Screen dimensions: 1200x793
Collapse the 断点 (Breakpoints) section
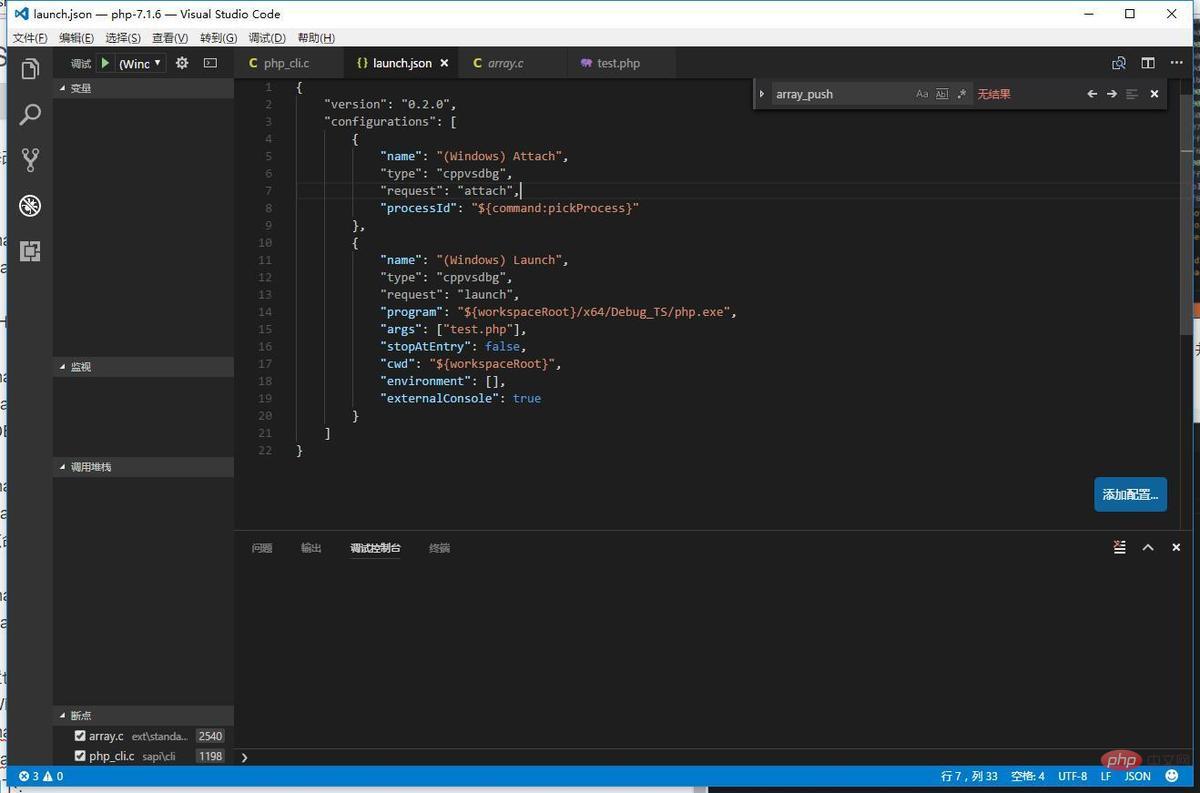[x=143, y=716]
